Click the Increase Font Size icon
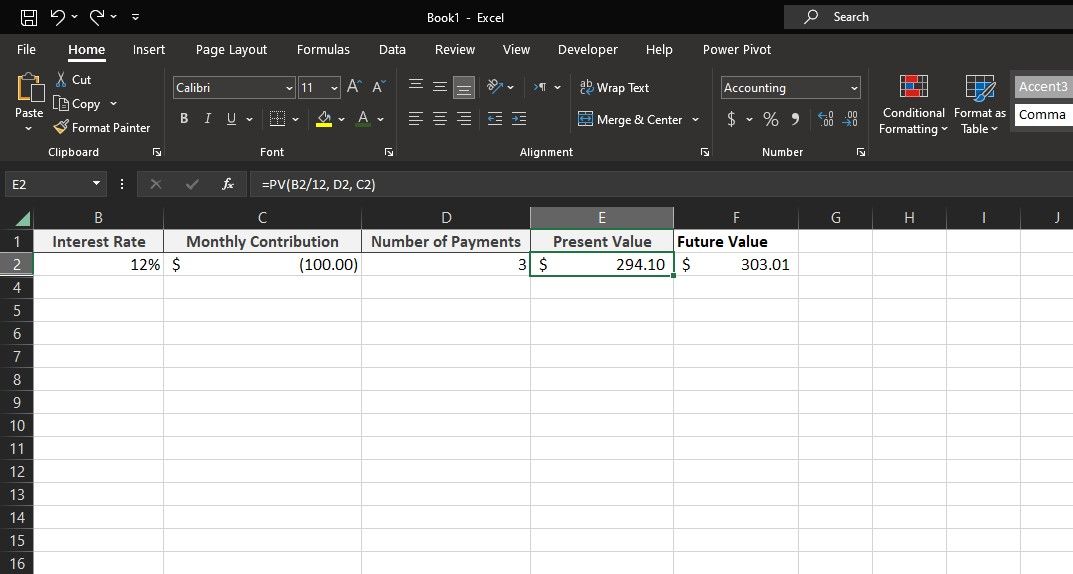This screenshot has height=574, width=1073. 355,88
